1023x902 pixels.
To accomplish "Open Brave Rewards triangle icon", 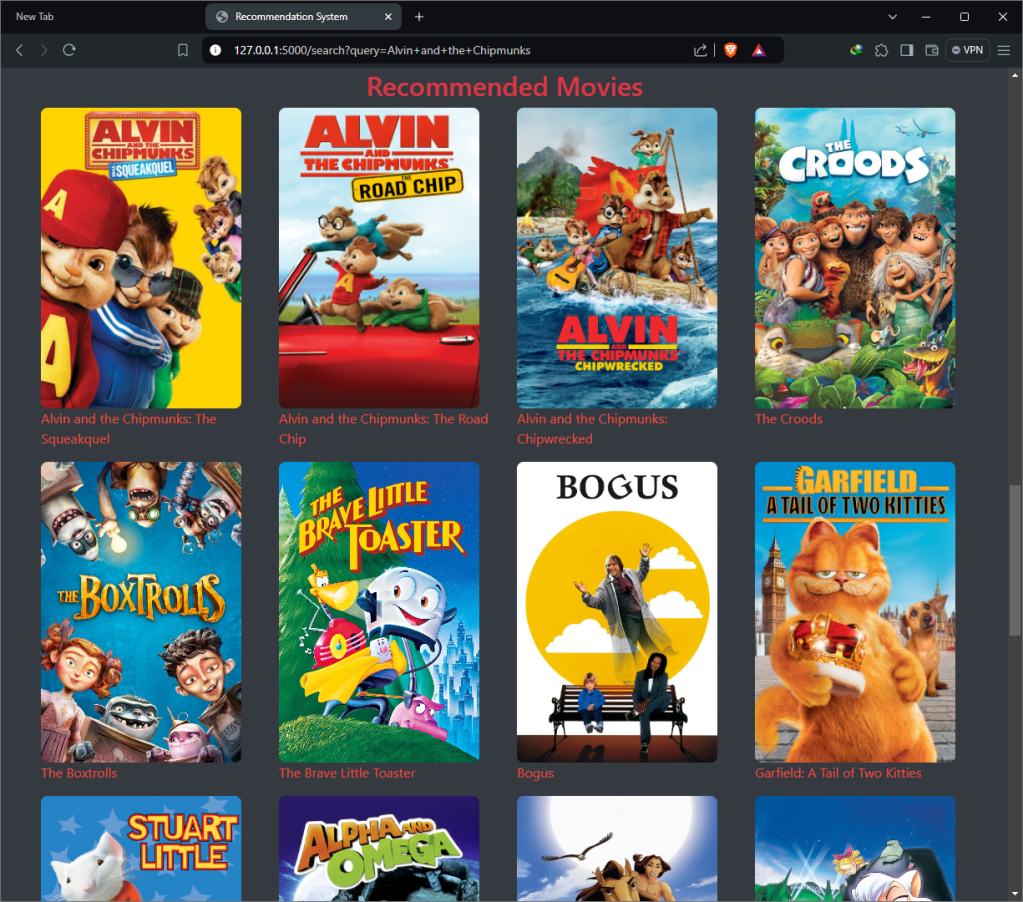I will coord(759,50).
